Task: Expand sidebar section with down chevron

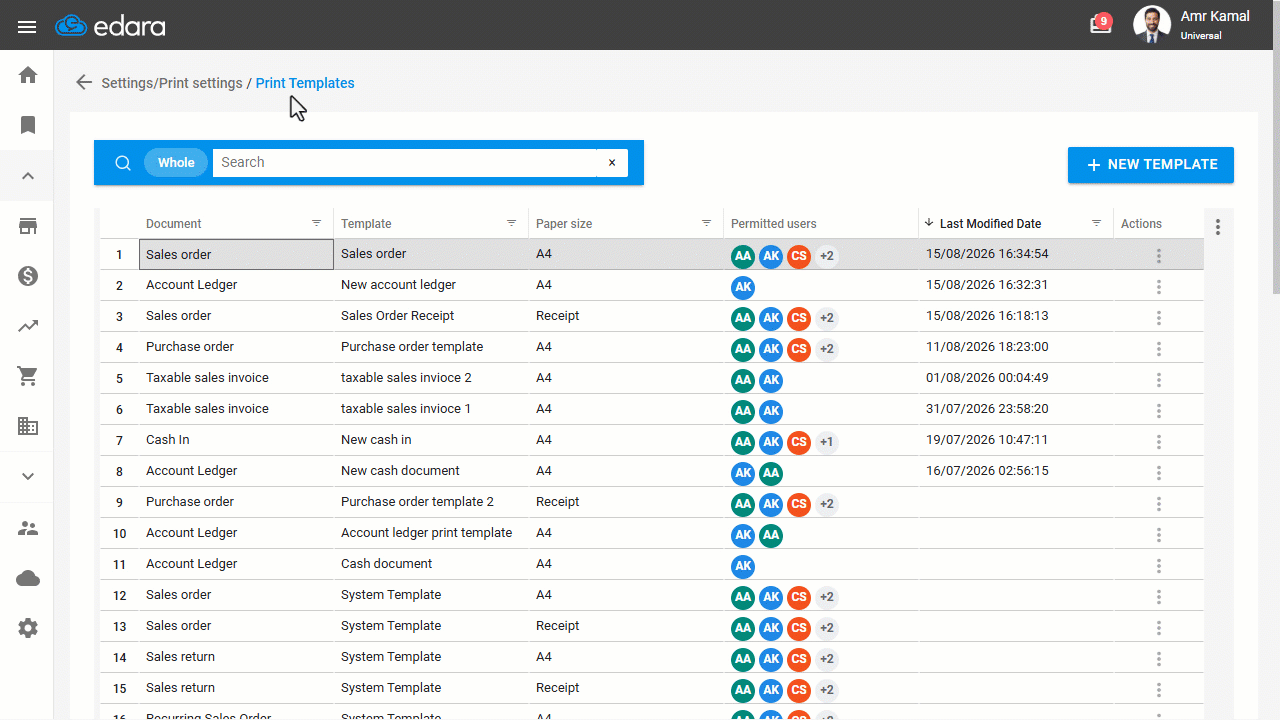Action: click(28, 477)
